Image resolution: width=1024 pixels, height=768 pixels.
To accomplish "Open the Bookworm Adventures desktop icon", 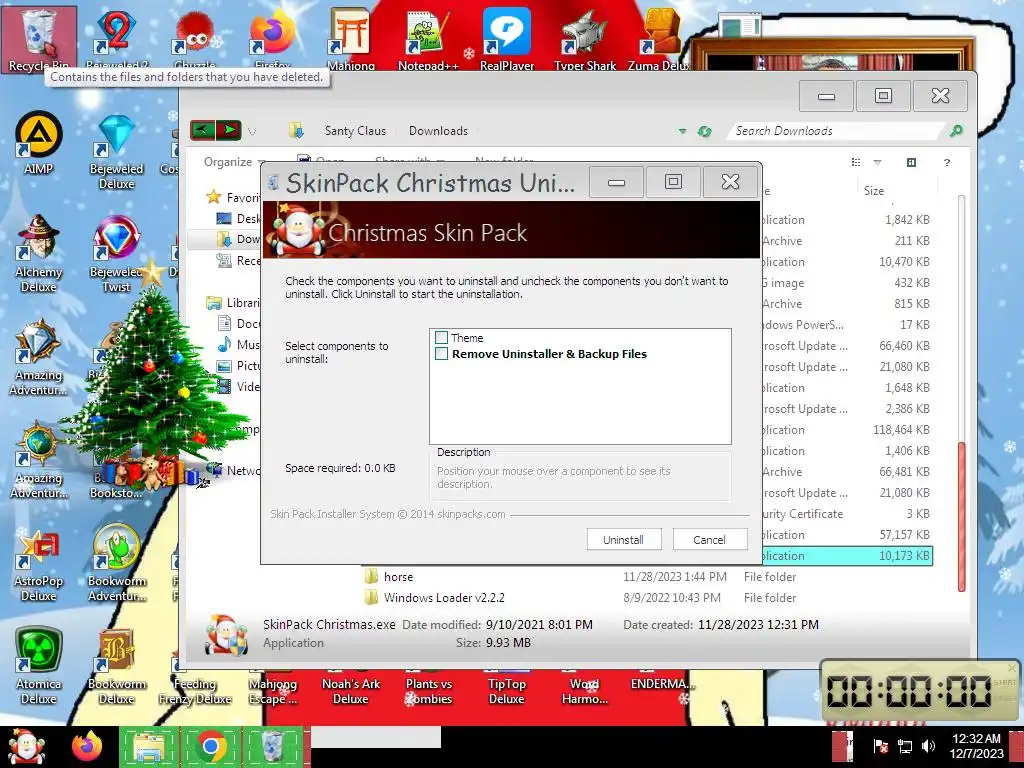I will pos(116,563).
